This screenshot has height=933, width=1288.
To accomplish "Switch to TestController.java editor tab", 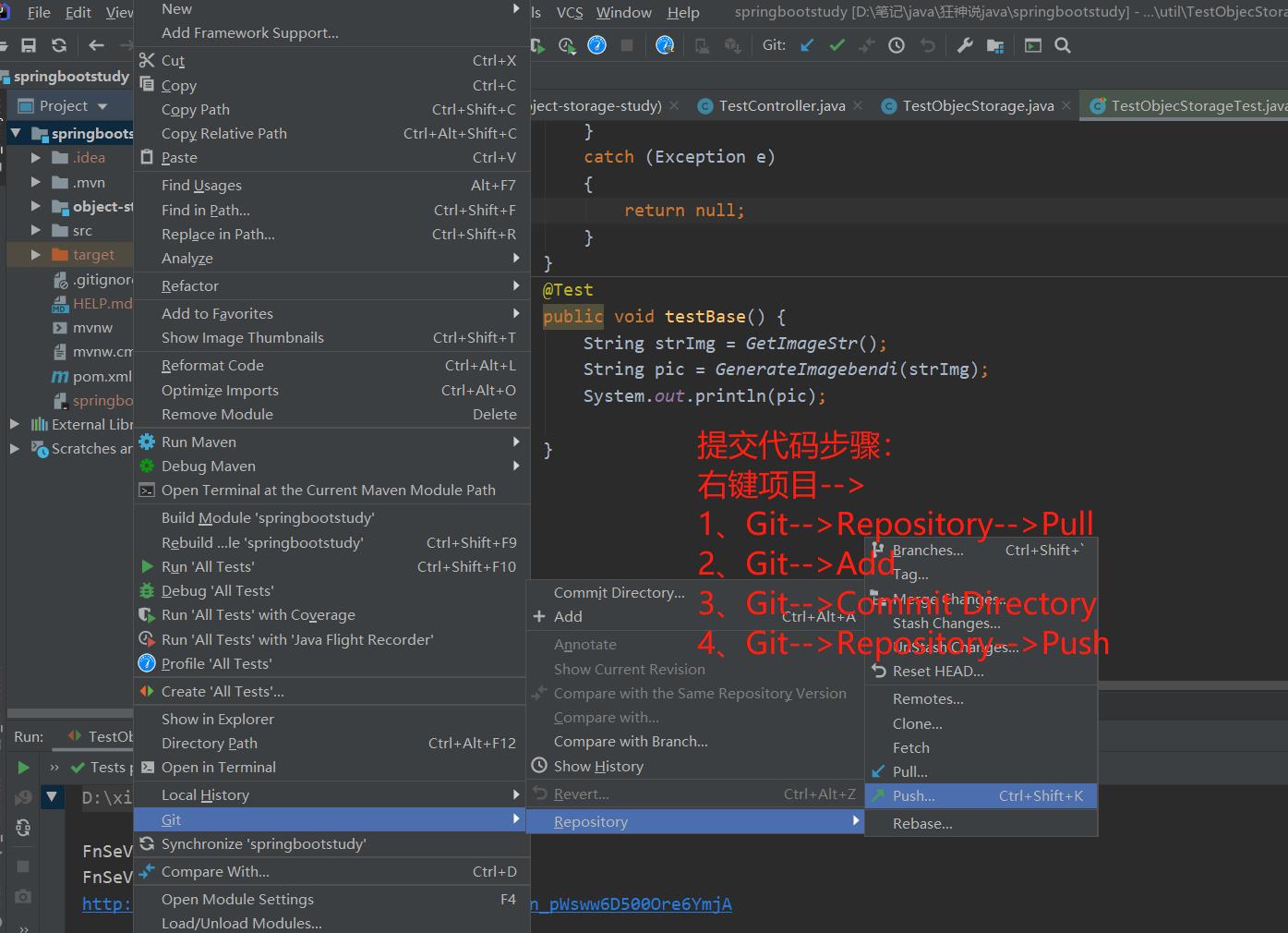I will (x=781, y=105).
